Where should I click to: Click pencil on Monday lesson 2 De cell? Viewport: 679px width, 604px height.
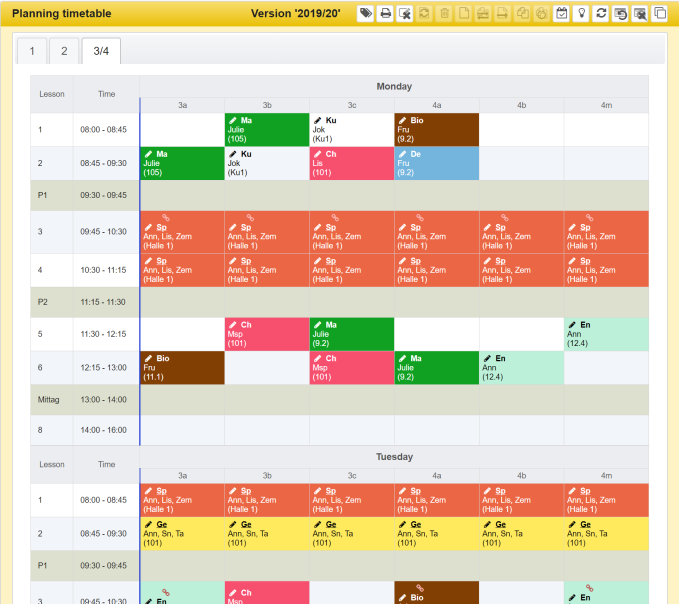(x=402, y=154)
